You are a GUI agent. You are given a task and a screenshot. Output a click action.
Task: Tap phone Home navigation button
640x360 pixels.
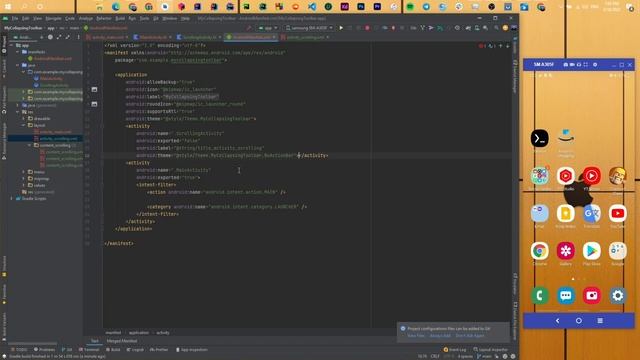(579, 321)
